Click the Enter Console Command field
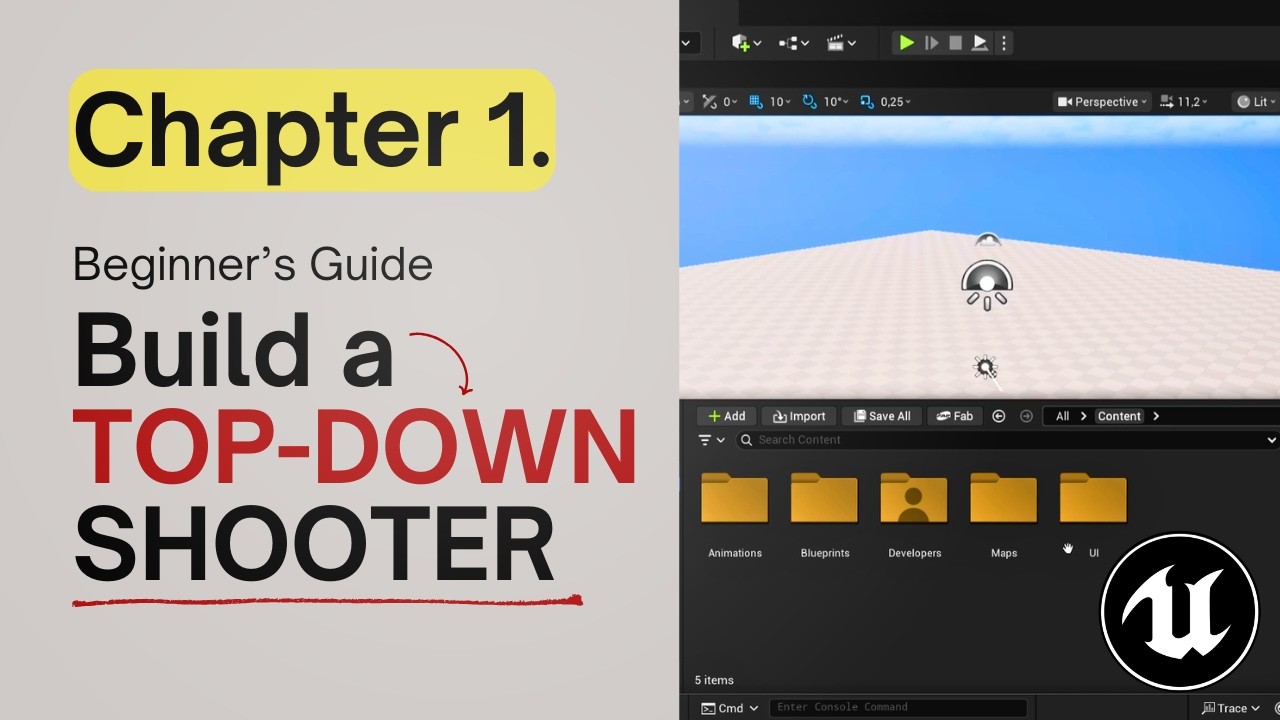 pos(898,708)
